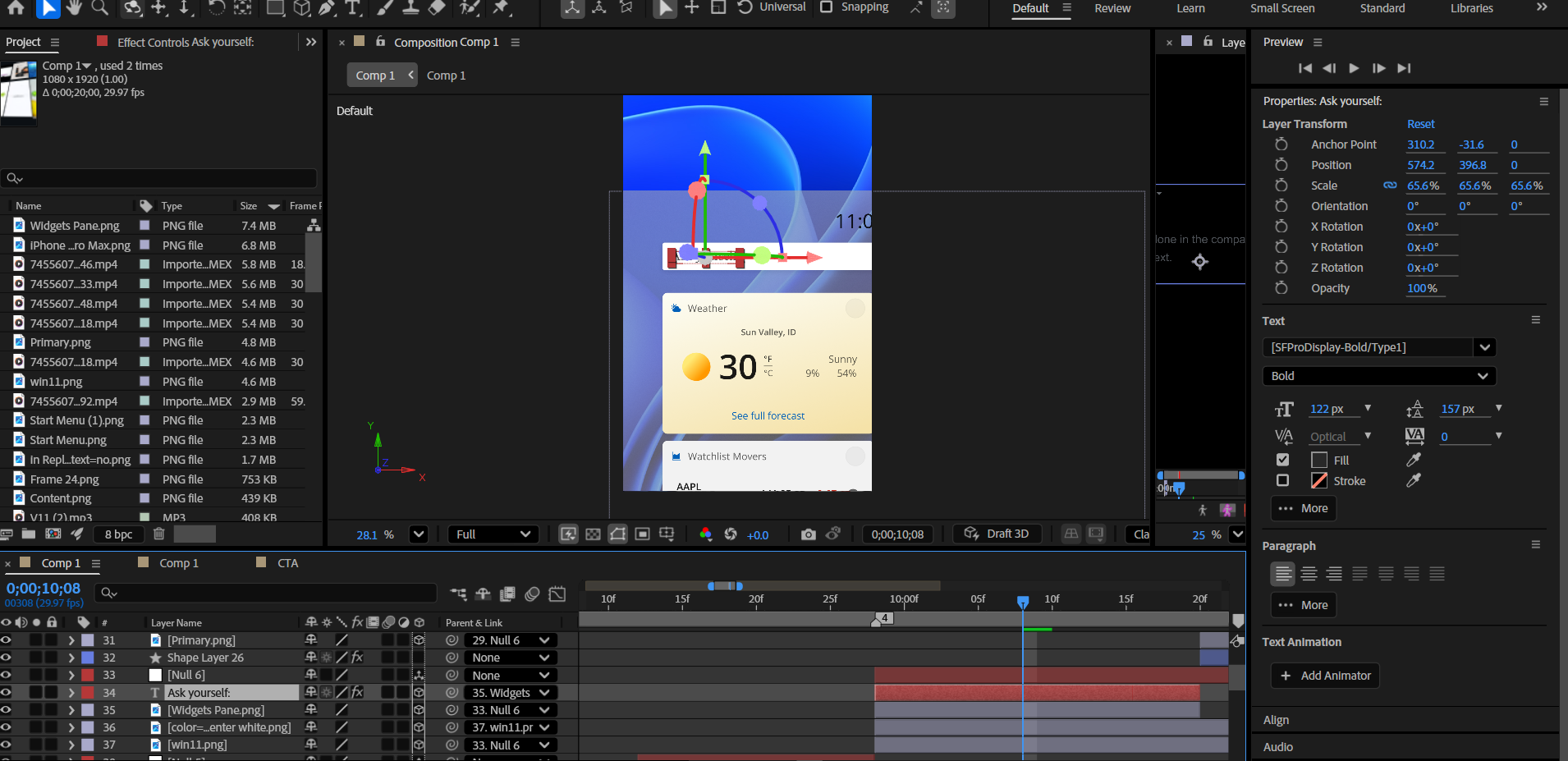Select the Hand tool in toolbar
The width and height of the screenshot is (1568, 761).
[x=75, y=8]
